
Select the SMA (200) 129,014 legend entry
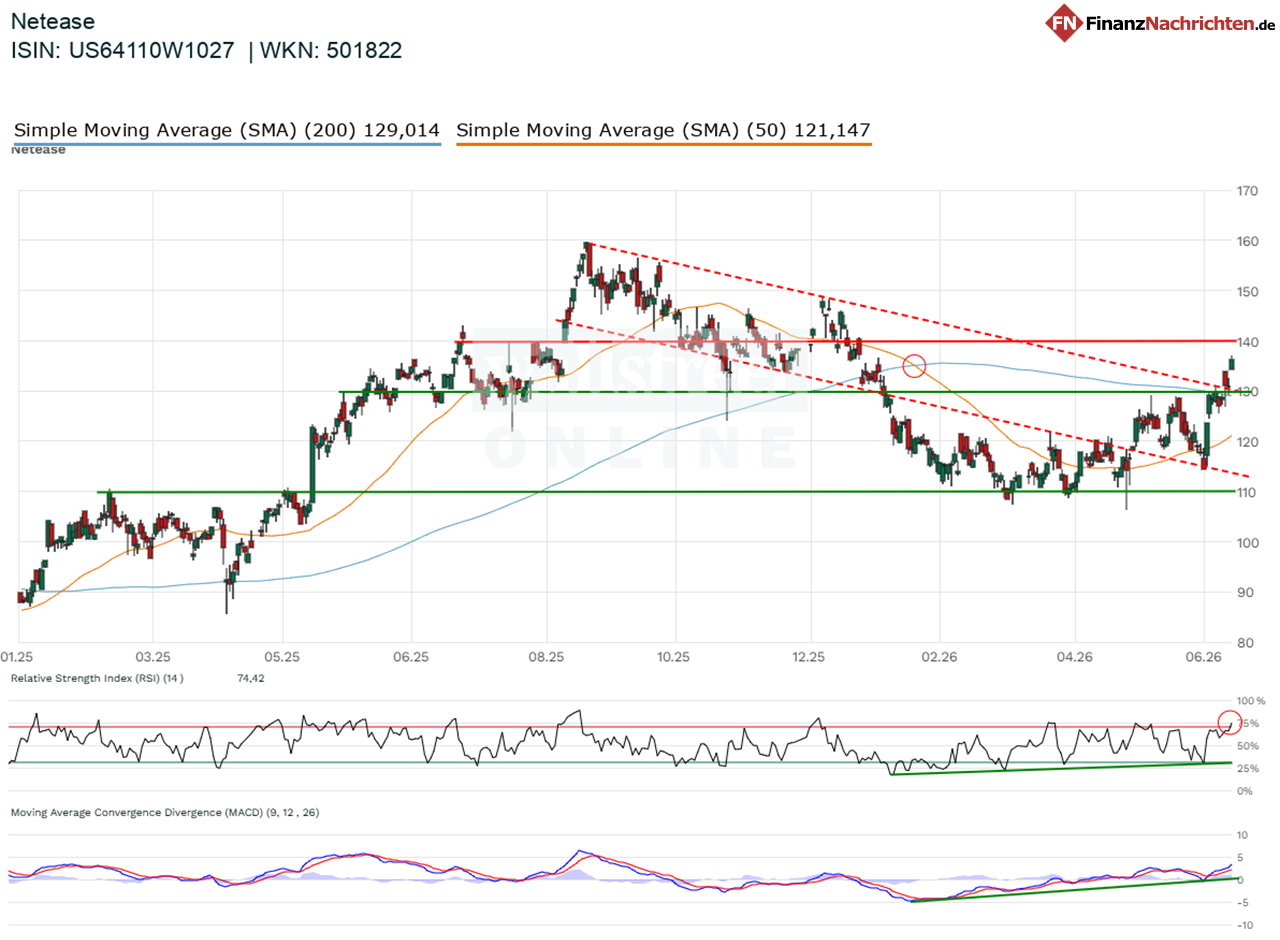(x=227, y=130)
